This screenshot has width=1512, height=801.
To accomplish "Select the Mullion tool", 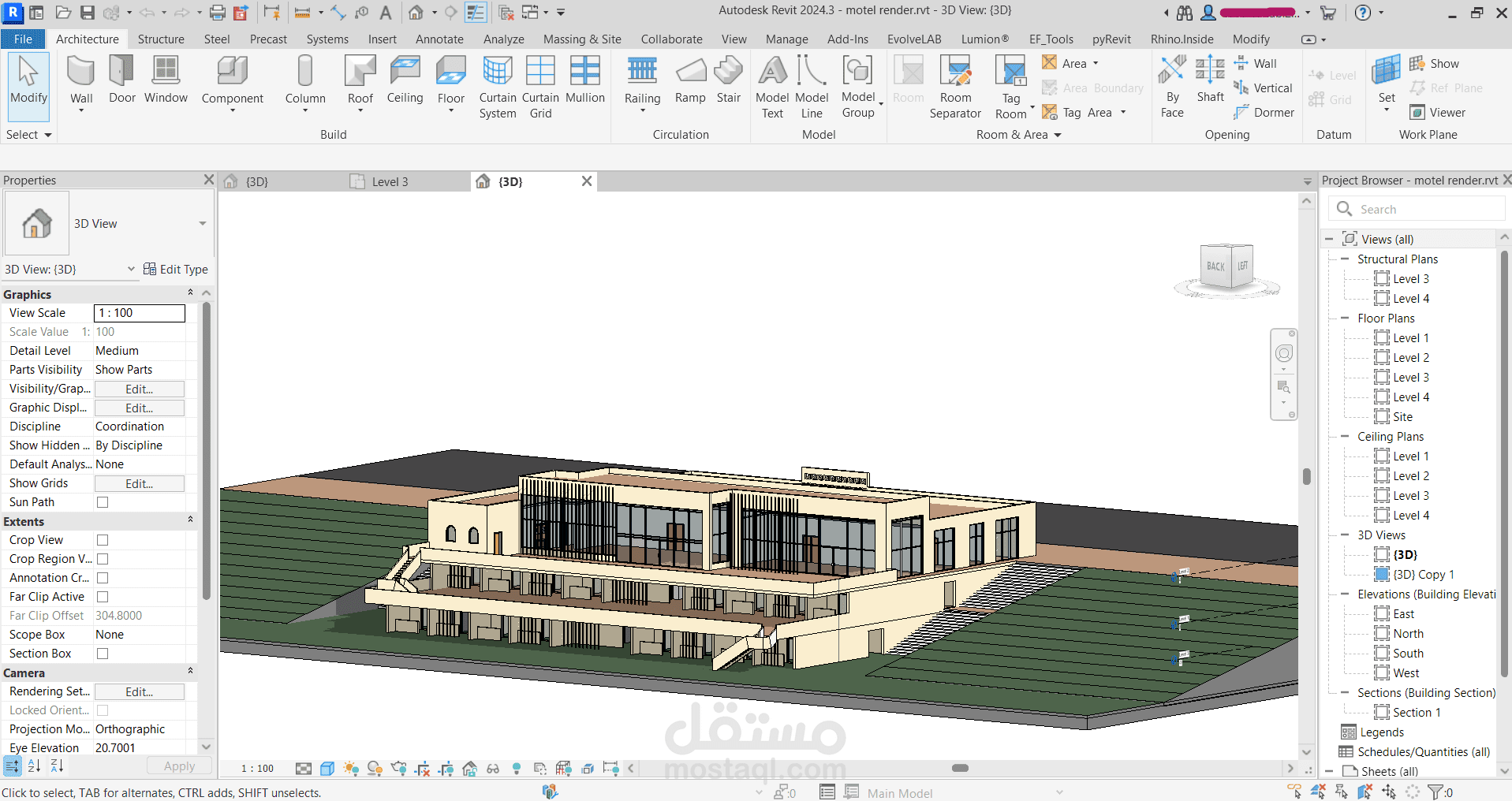I will [585, 80].
